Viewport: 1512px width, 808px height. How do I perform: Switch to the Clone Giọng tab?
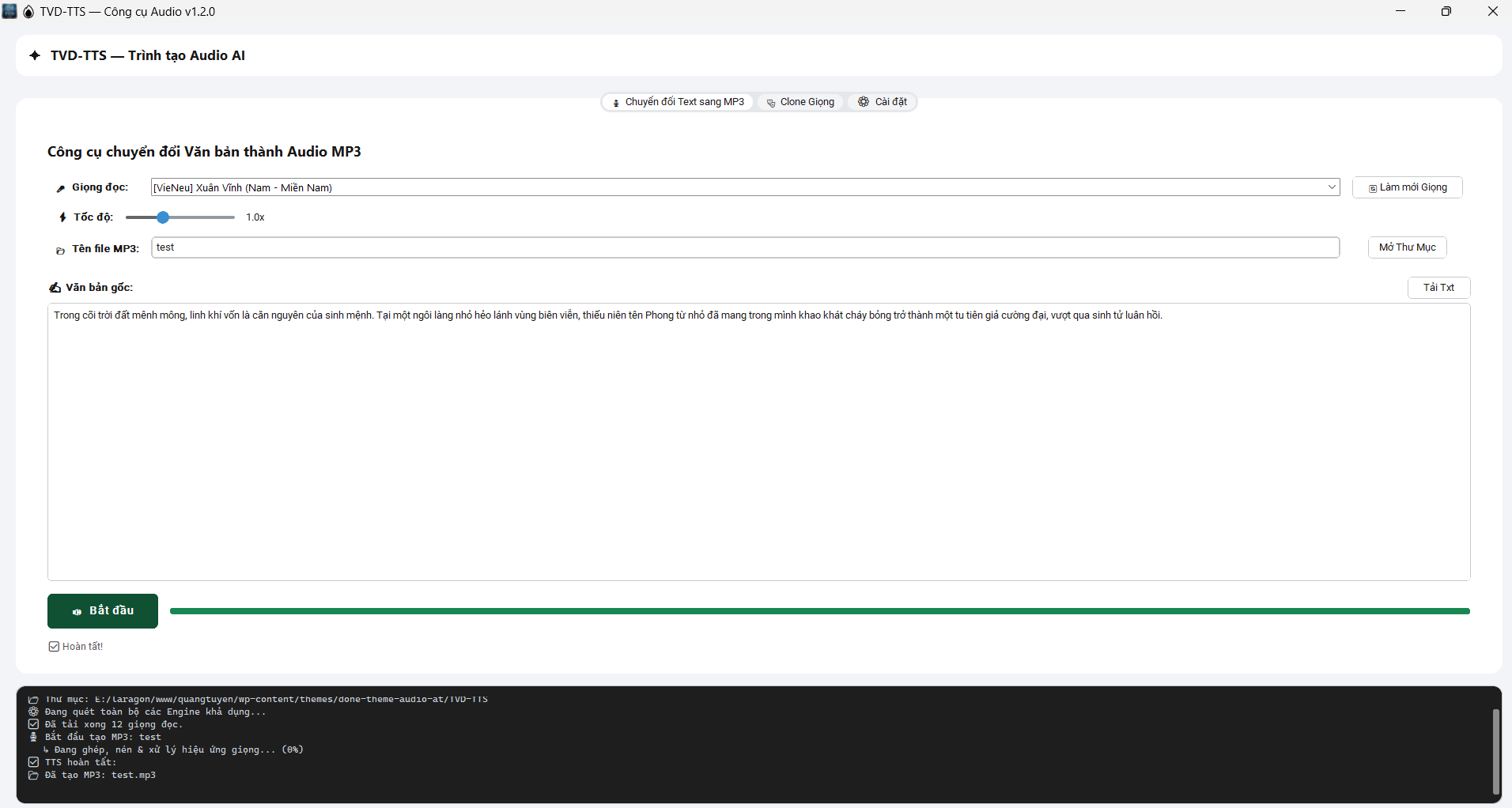800,102
